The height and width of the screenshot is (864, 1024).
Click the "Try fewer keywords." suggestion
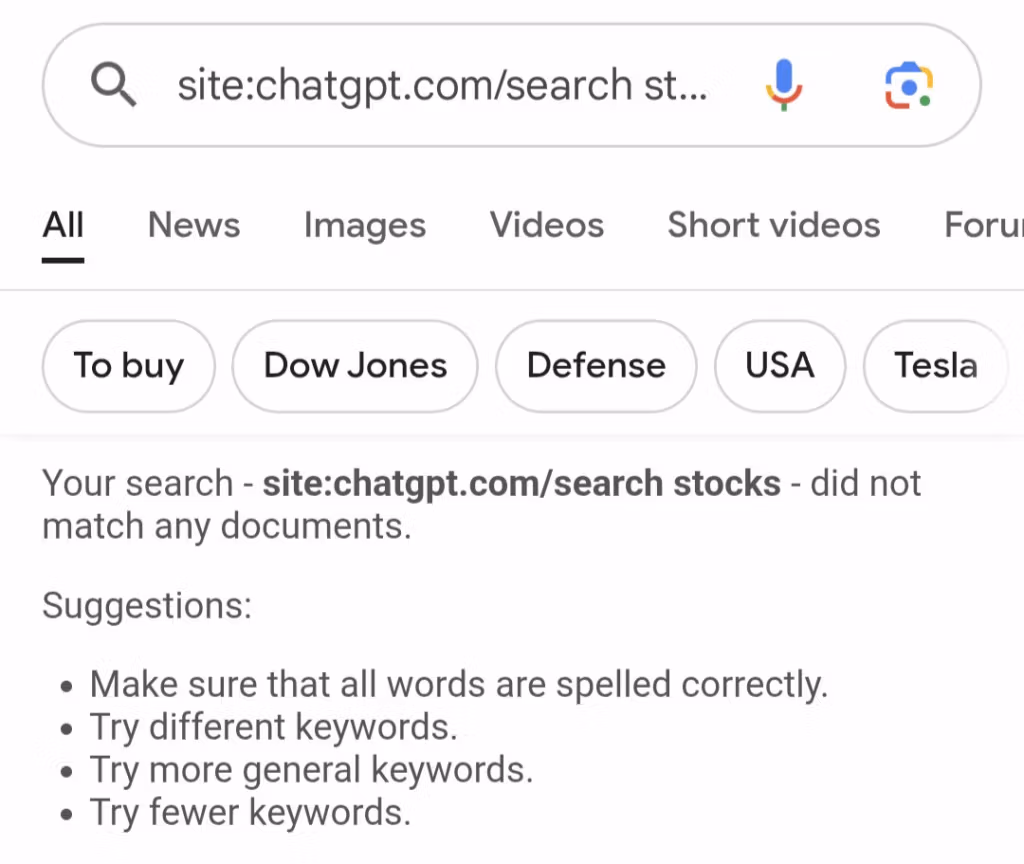pyautogui.click(x=250, y=812)
